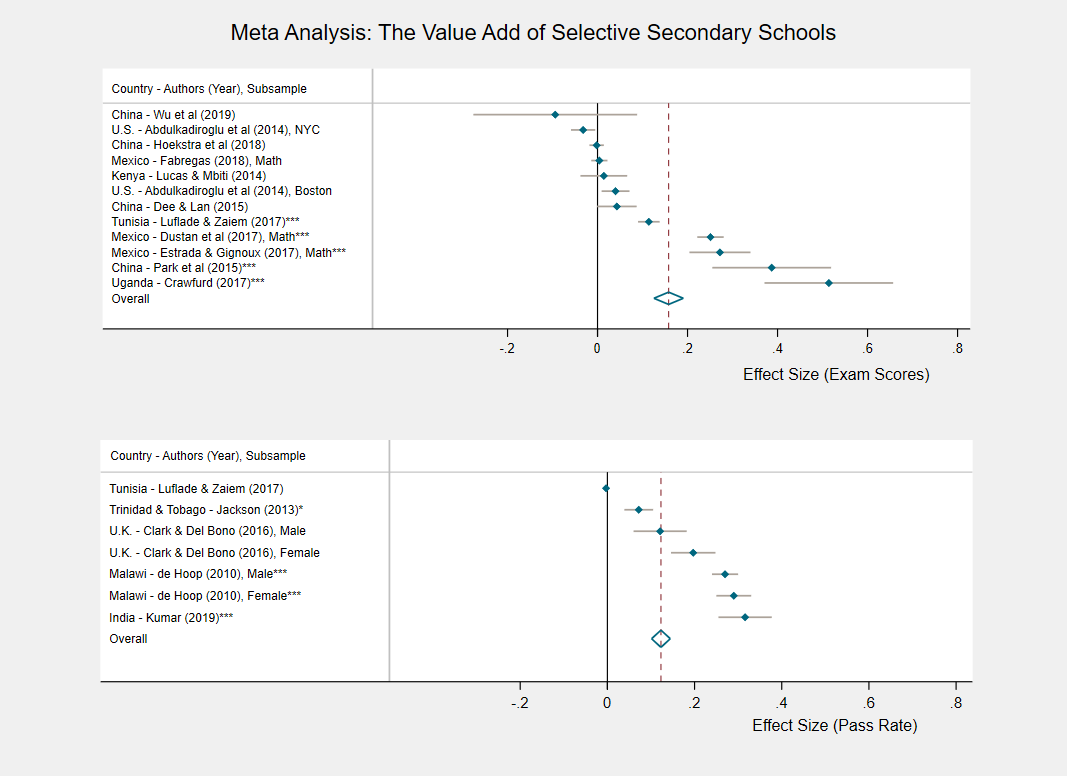The width and height of the screenshot is (1067, 776).
Task: Click the Kenya - Lucas & Mbiti (2014) label
Action: pos(188,176)
